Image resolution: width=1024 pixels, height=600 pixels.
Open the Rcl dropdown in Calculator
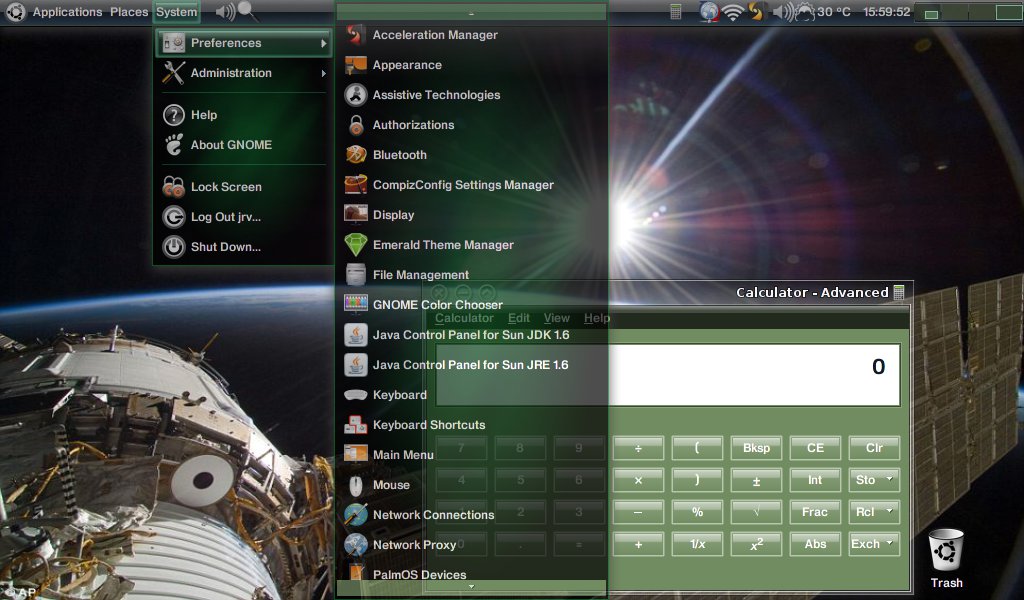click(874, 512)
